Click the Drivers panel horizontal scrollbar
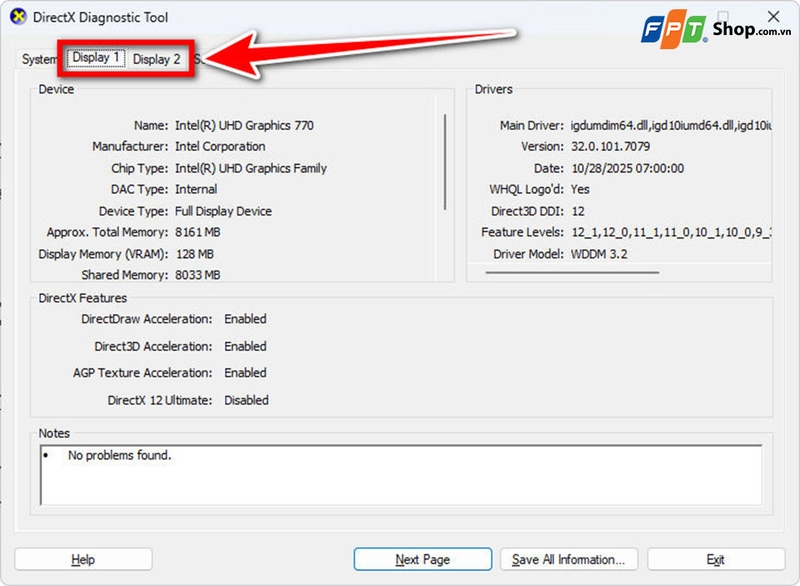Screen dimensions: 800x586 (x=572, y=272)
